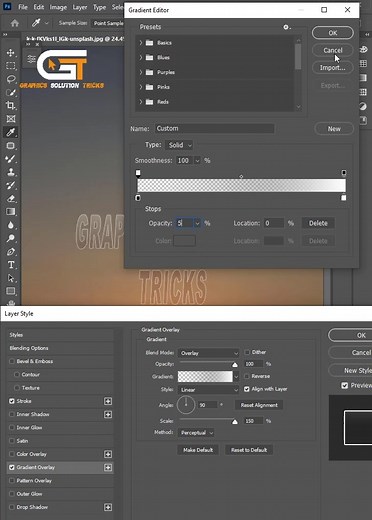Select the Blur tool
Screen dimensions: 372x520
(x=11, y=225)
